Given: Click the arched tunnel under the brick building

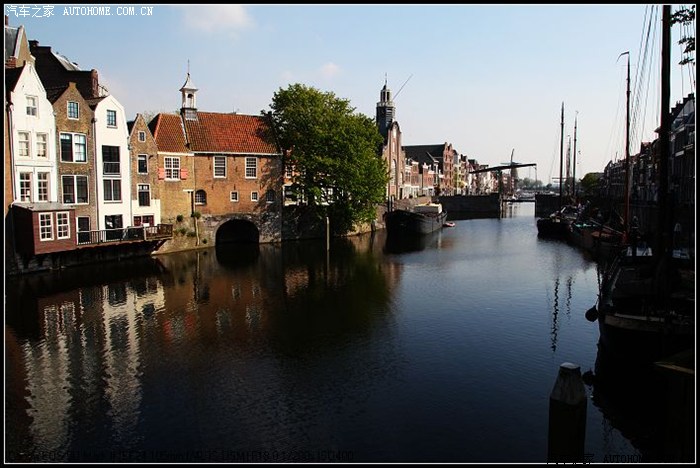Looking at the screenshot, I should coord(237,232).
